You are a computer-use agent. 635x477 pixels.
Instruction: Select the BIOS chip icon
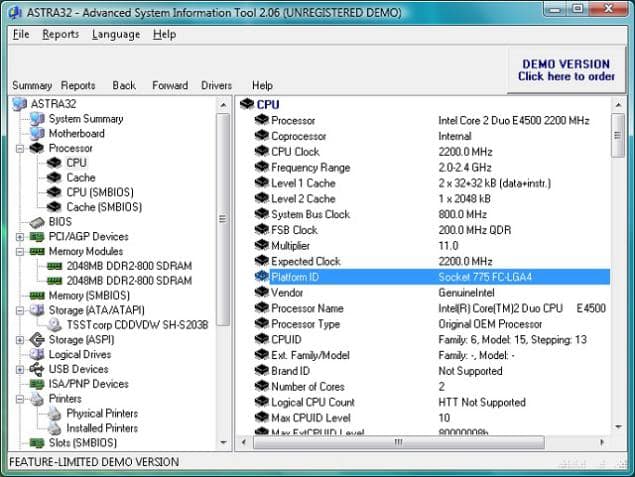(x=37, y=222)
